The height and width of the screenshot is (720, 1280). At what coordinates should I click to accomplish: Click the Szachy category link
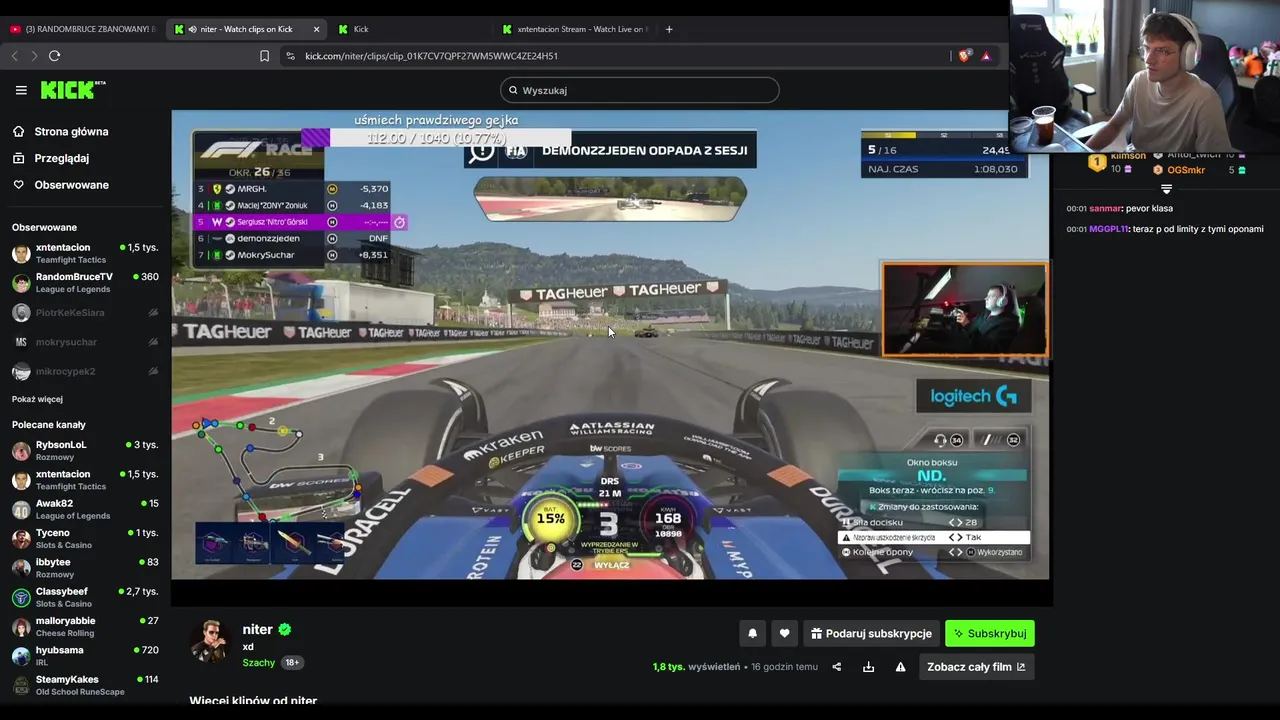pyautogui.click(x=258, y=663)
